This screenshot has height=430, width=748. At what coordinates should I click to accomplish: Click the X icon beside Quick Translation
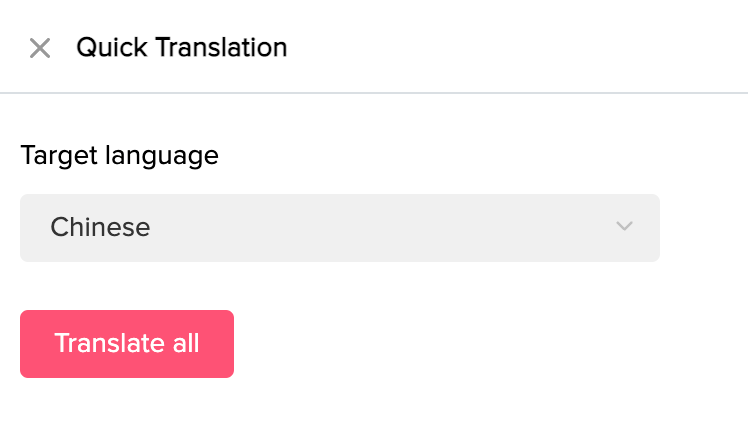click(x=40, y=48)
